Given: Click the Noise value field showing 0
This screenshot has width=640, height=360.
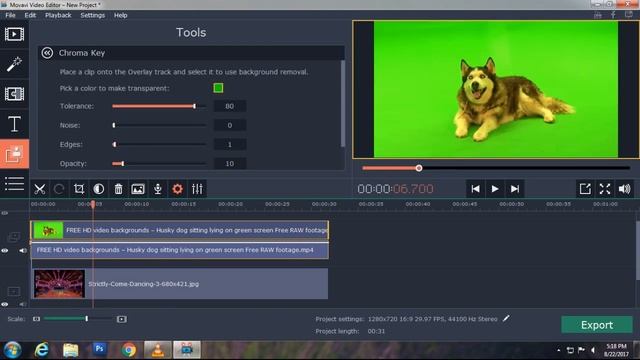Looking at the screenshot, I should (x=229, y=125).
